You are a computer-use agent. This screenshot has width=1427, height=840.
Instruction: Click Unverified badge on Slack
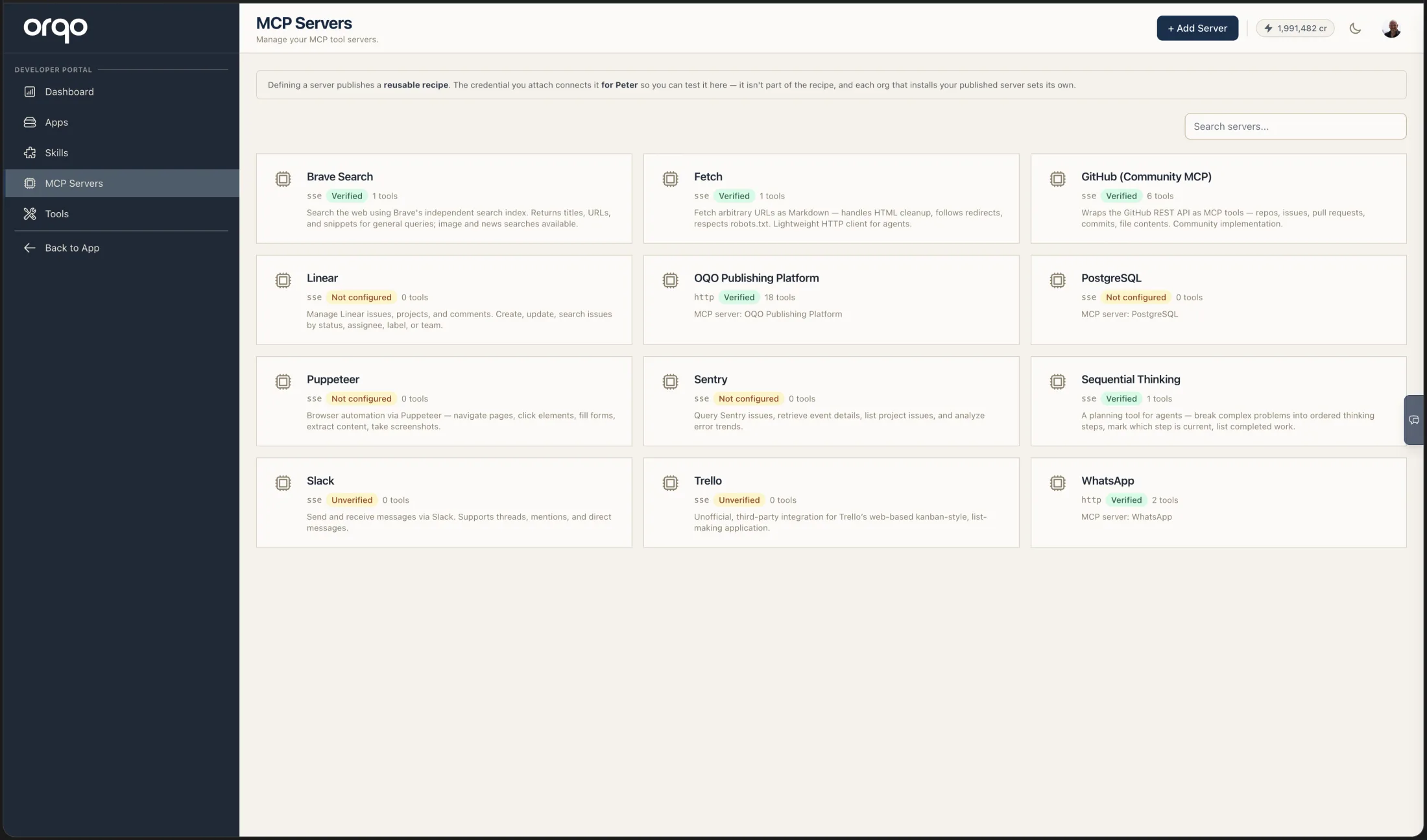(x=352, y=500)
